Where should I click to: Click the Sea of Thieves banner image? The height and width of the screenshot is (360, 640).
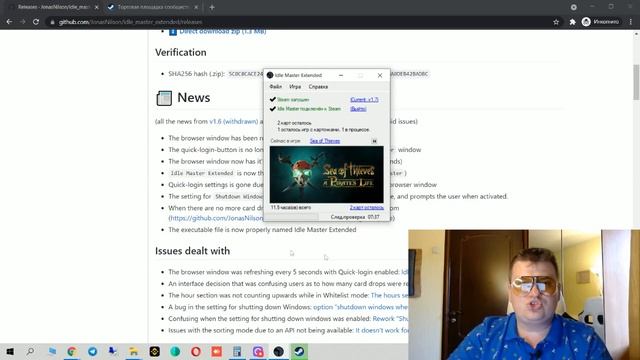(327, 174)
